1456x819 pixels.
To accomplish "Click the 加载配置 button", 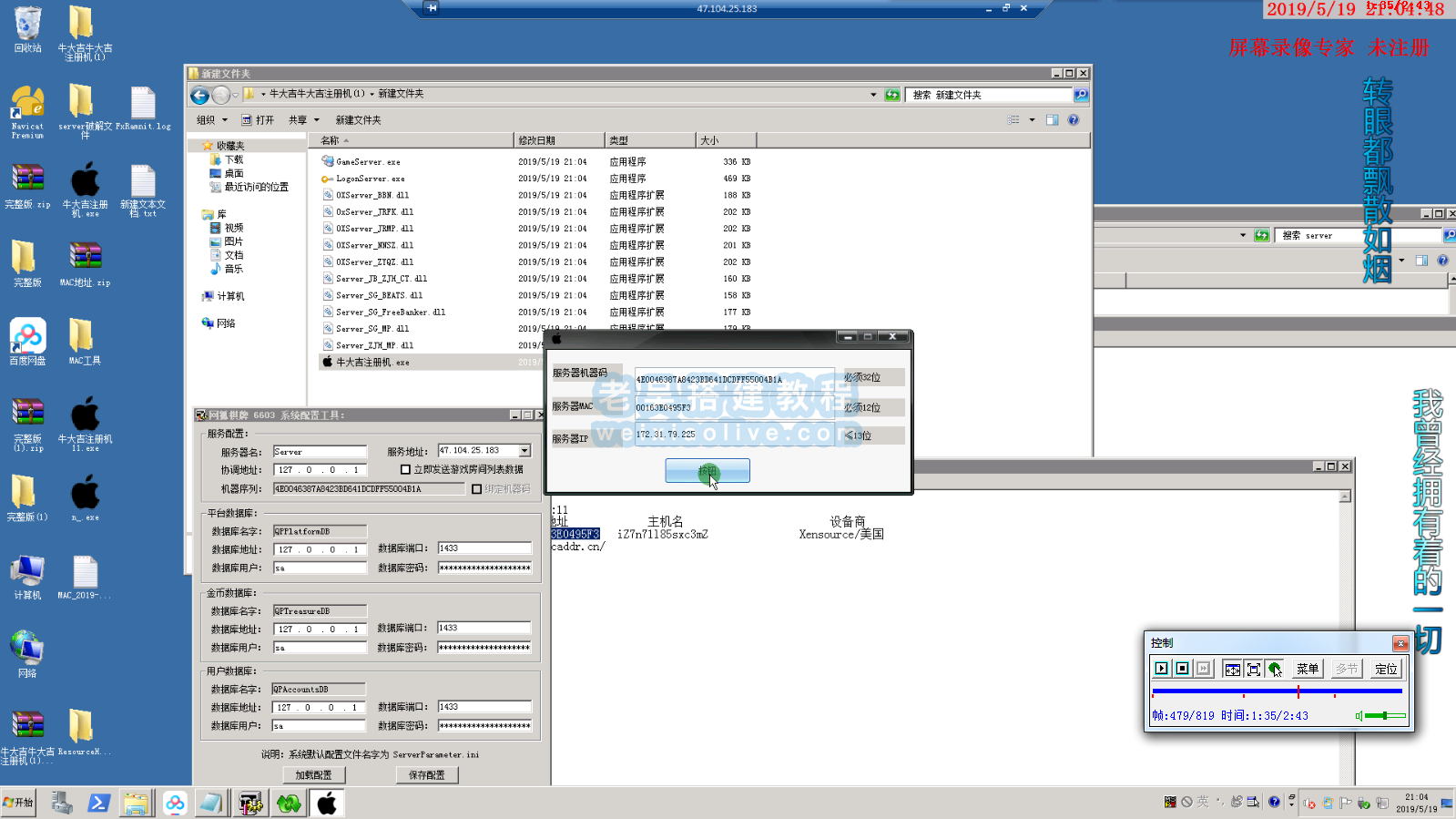I will 313,775.
